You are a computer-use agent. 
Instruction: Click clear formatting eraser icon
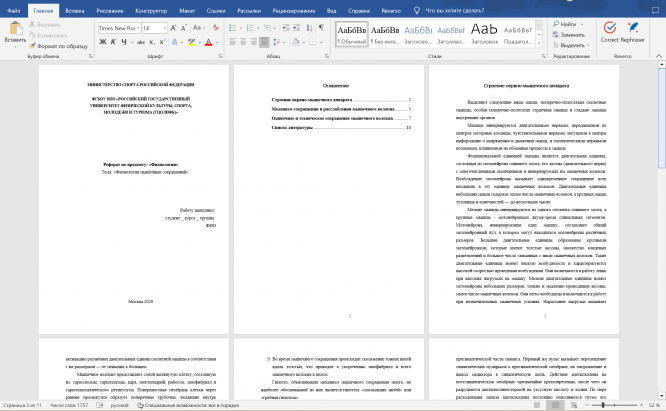point(216,28)
